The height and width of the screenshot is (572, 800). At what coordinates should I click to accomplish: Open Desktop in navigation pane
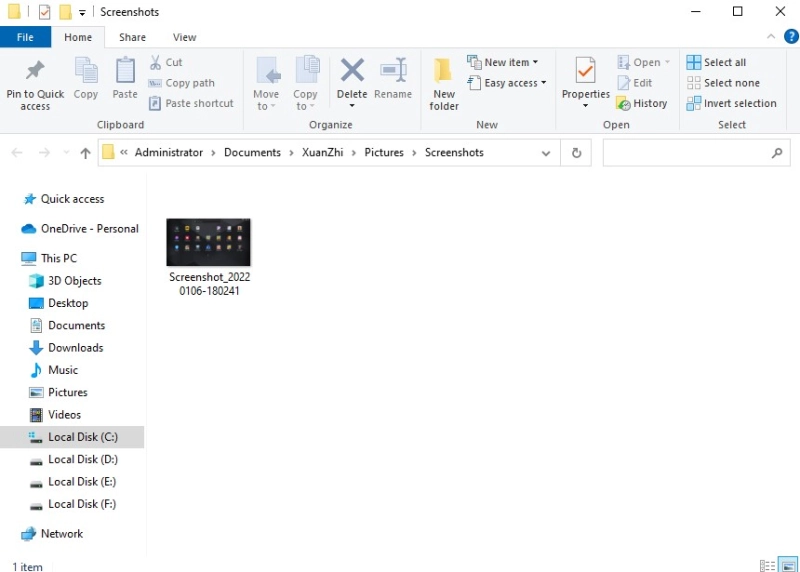(59, 303)
